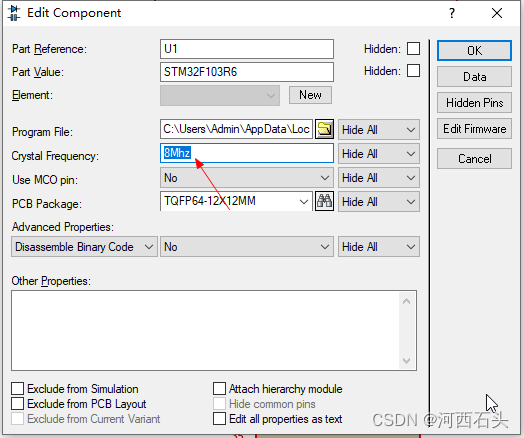Expand the PCB Package combo box
Image resolution: width=524 pixels, height=438 pixels.
pyautogui.click(x=236, y=201)
